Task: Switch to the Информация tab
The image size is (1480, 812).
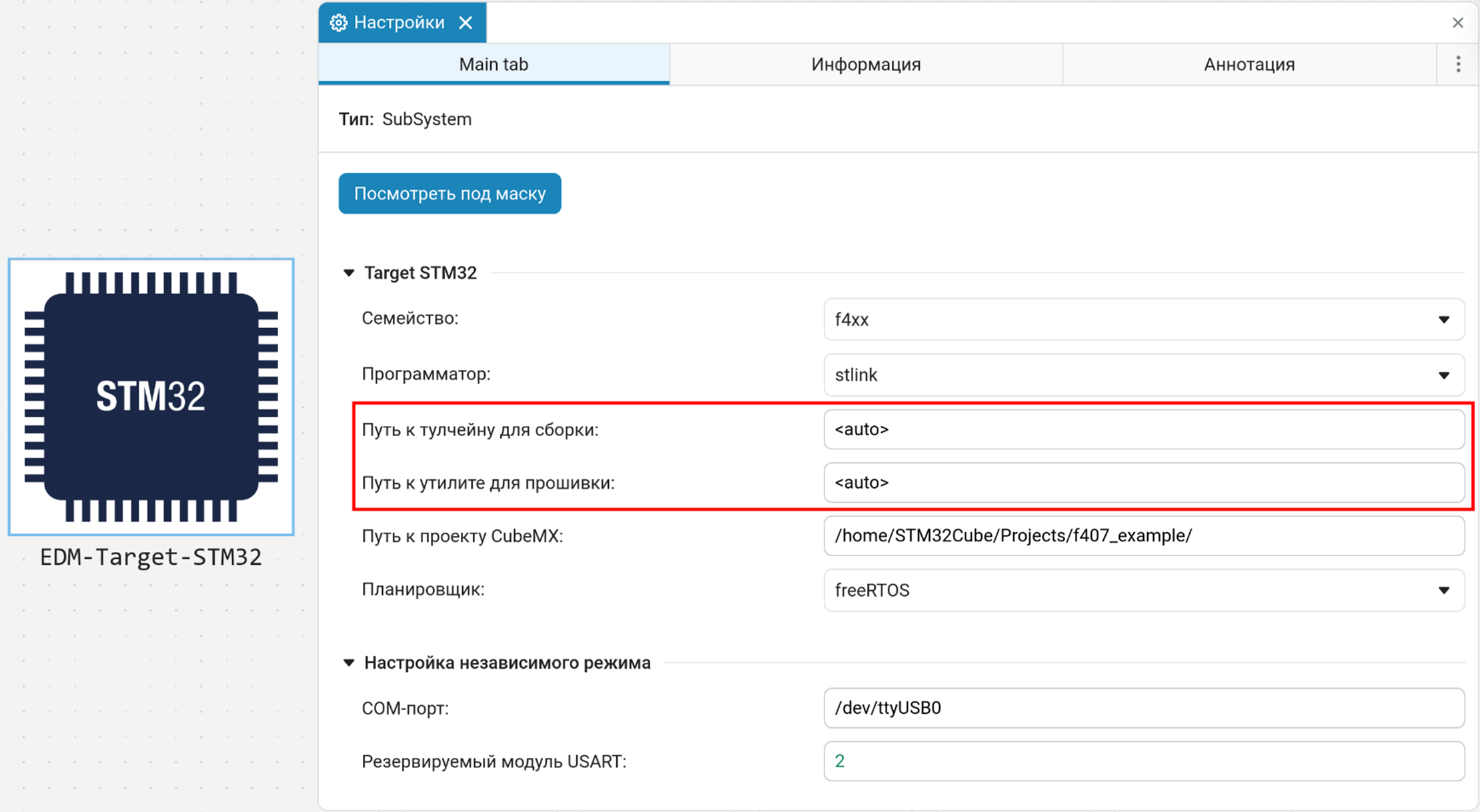Action: (x=865, y=64)
